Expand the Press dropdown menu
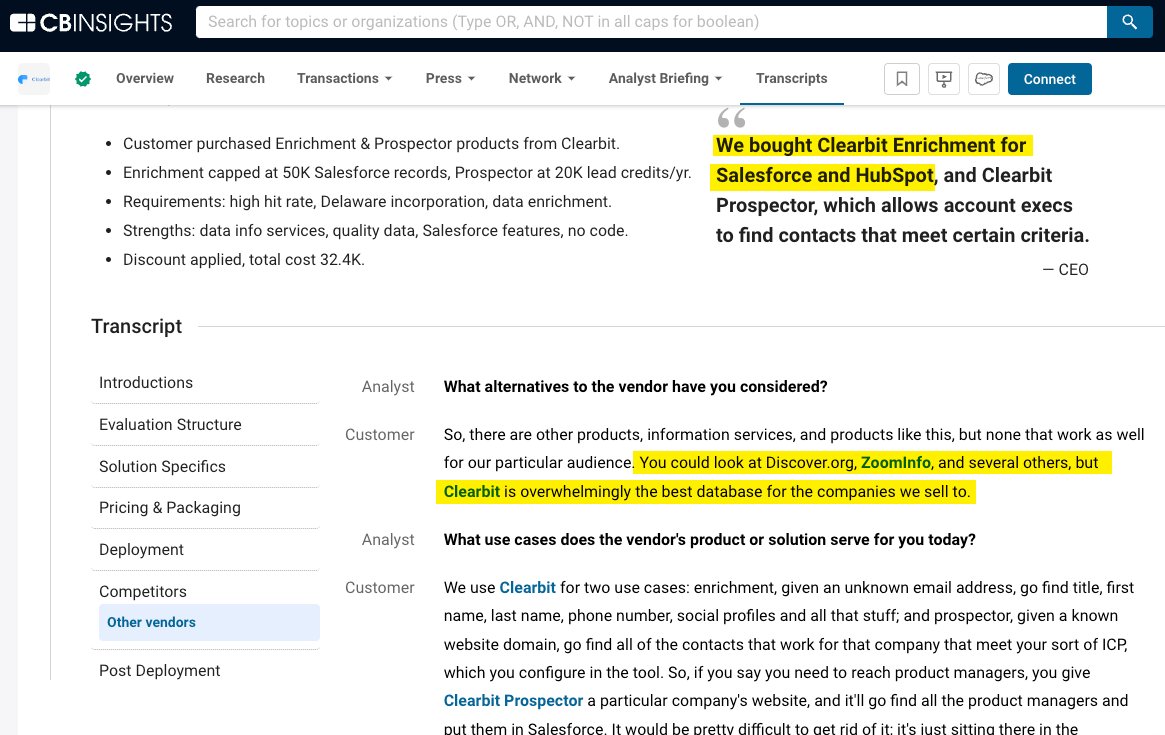 [450, 78]
